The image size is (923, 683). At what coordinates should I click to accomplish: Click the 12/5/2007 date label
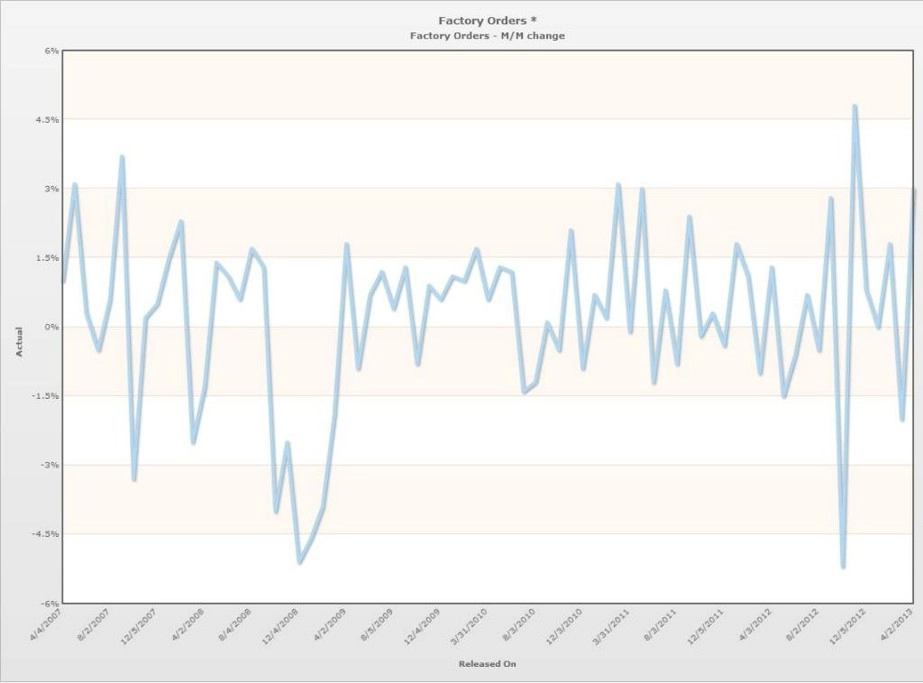[x=138, y=626]
